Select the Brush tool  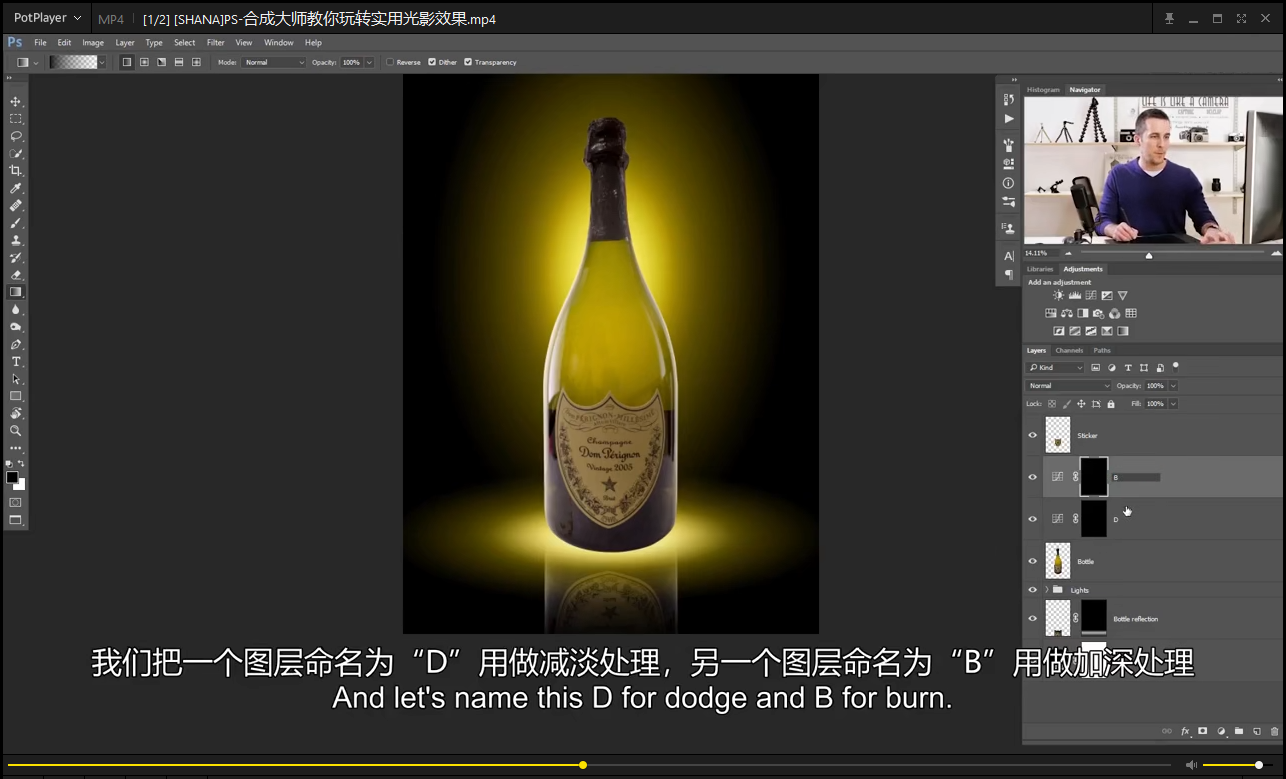click(x=16, y=223)
